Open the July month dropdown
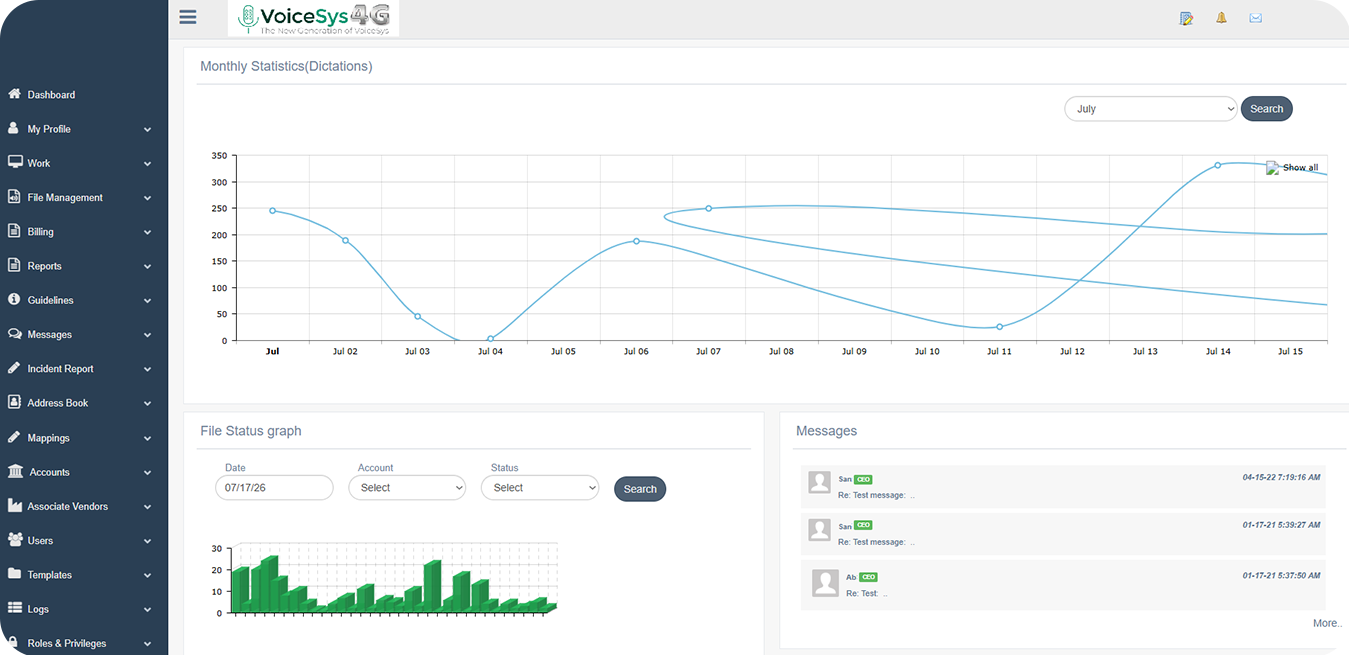This screenshot has height=655, width=1349. click(1151, 109)
